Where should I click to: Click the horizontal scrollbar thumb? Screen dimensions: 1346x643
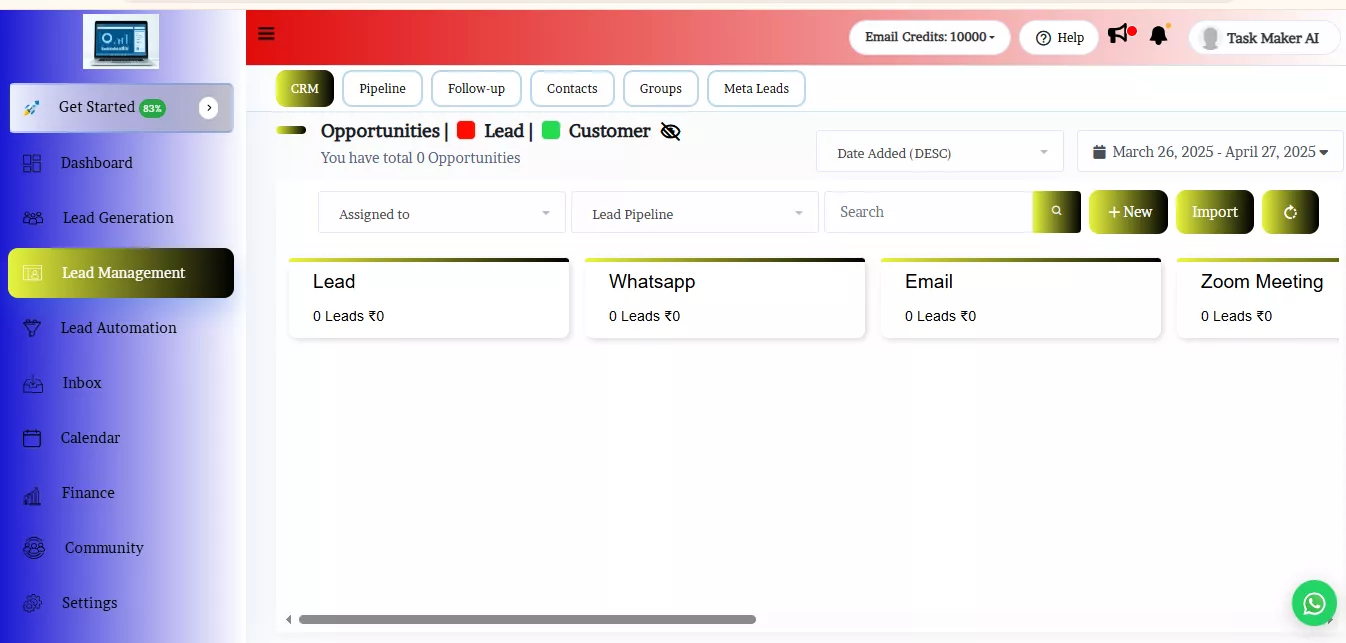[527, 620]
